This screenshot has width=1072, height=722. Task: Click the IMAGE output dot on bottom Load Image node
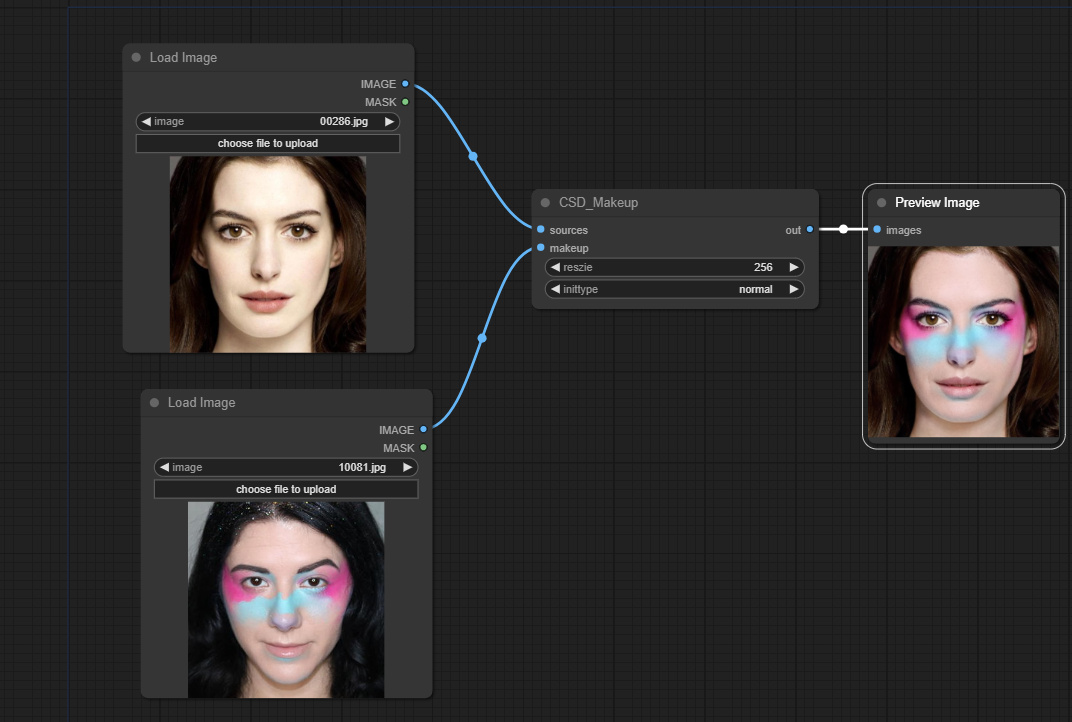[421, 430]
